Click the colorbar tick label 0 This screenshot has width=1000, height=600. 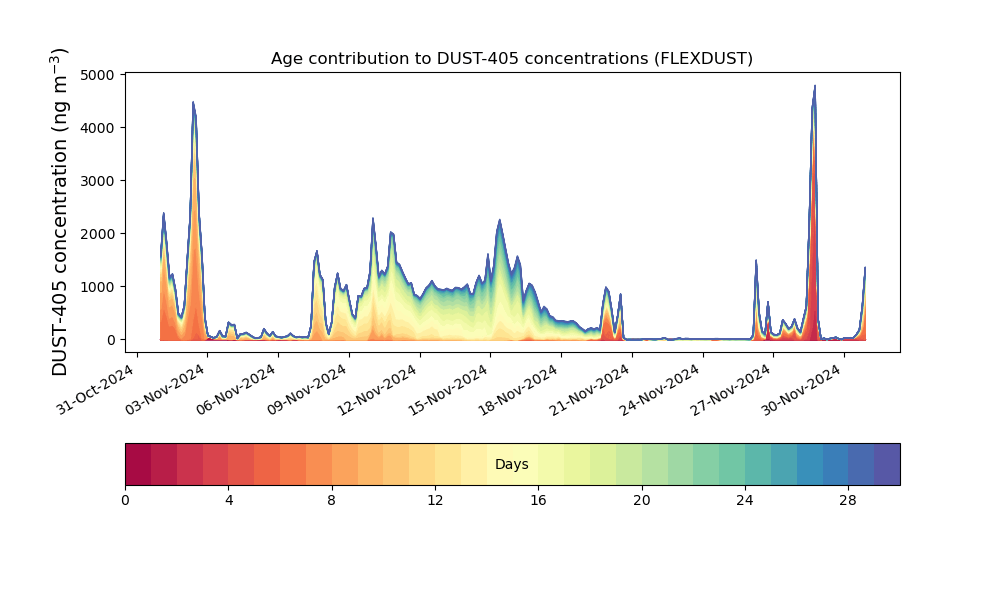point(126,501)
